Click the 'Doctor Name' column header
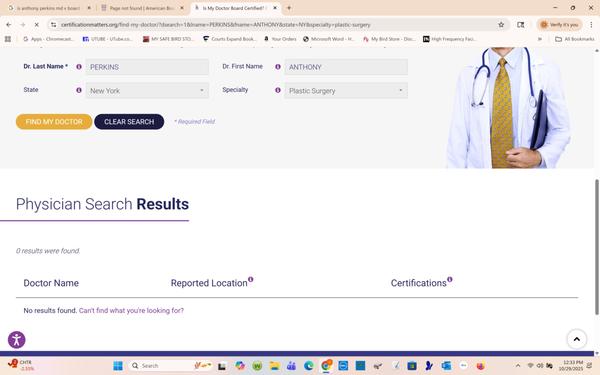Screen dimensions: 600x375 coord(51,283)
